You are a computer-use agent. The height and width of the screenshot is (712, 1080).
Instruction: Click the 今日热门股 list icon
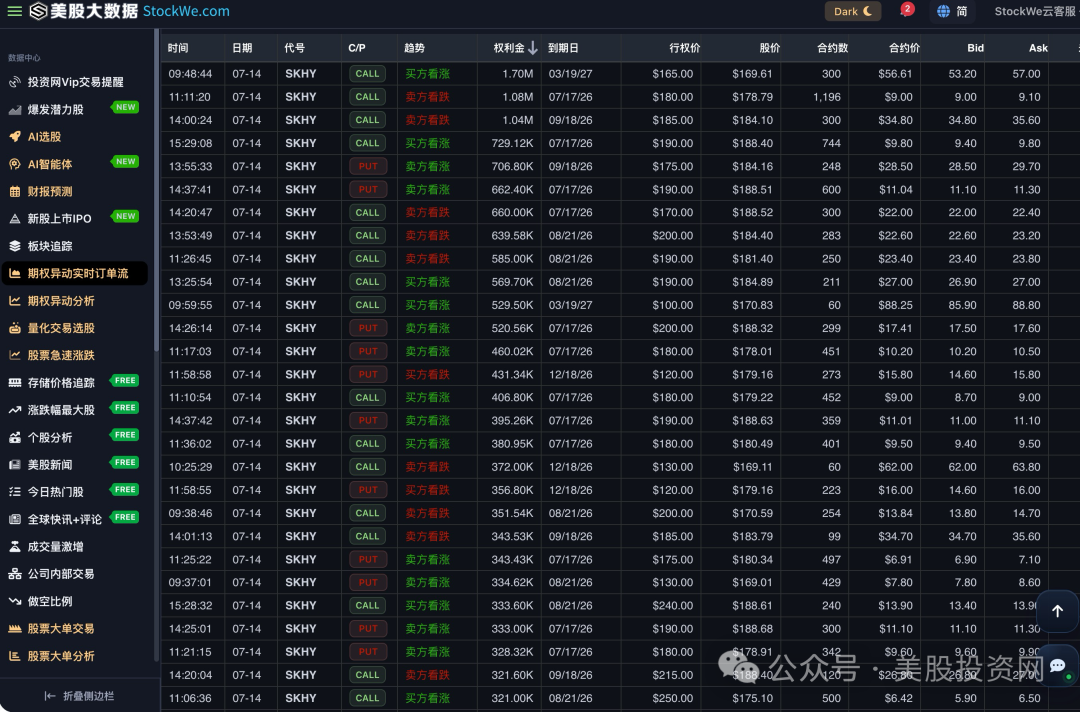pos(14,492)
